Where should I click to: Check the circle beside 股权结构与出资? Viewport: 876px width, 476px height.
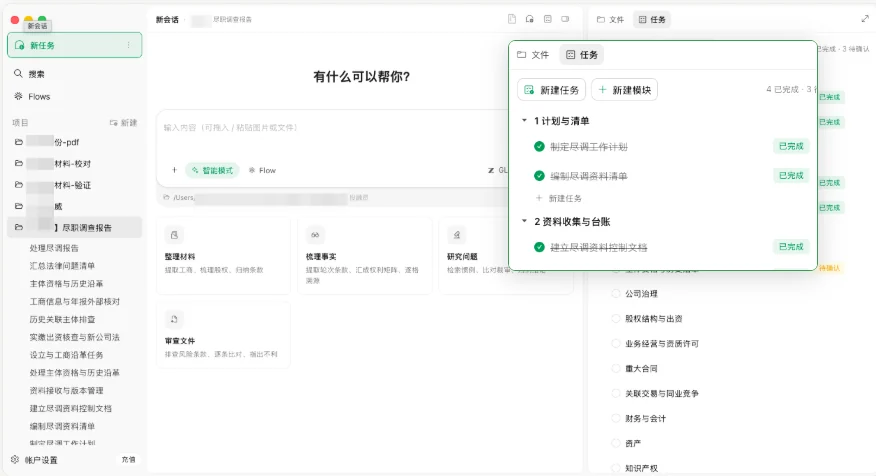pyautogui.click(x=616, y=318)
